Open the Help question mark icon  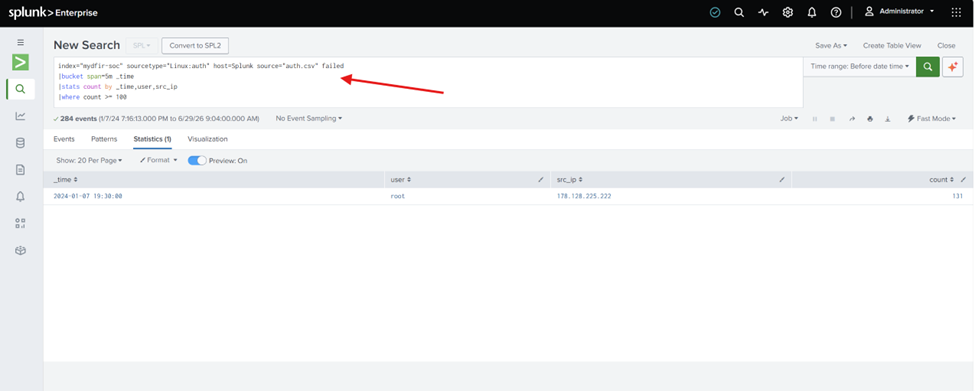coord(836,12)
